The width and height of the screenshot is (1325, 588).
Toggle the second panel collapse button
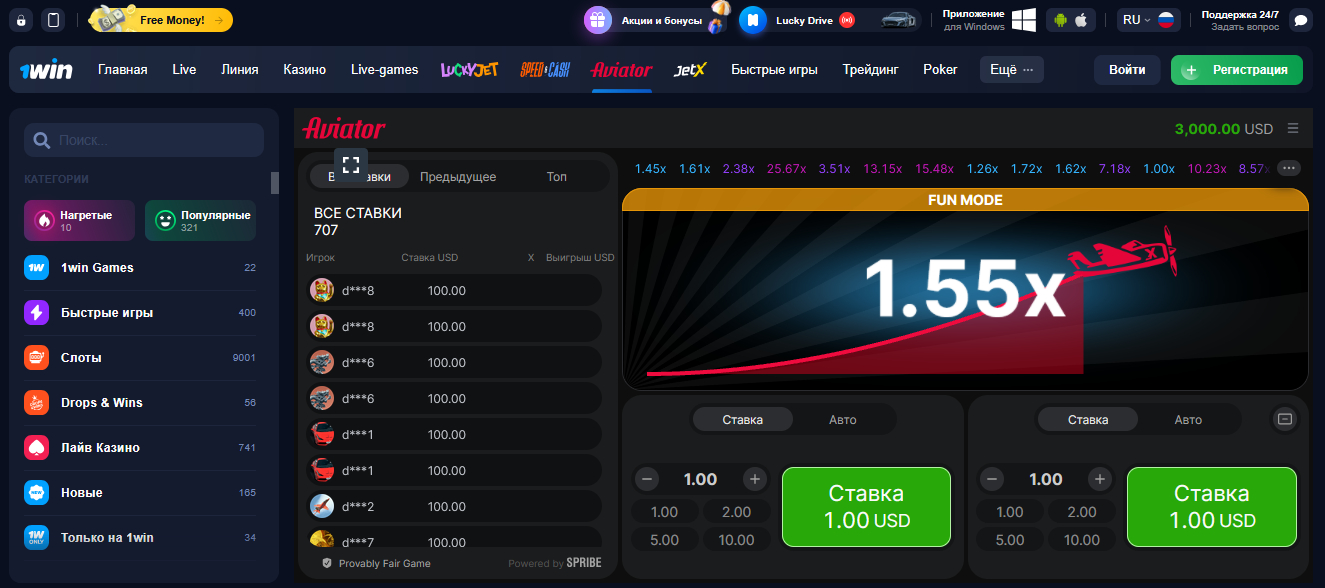(1284, 420)
